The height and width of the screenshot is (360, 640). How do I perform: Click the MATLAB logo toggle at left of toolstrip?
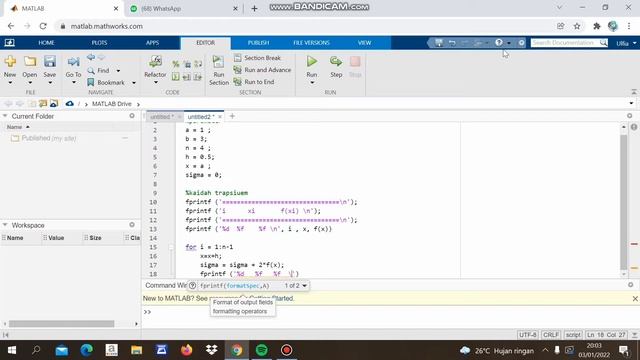[x=9, y=42]
